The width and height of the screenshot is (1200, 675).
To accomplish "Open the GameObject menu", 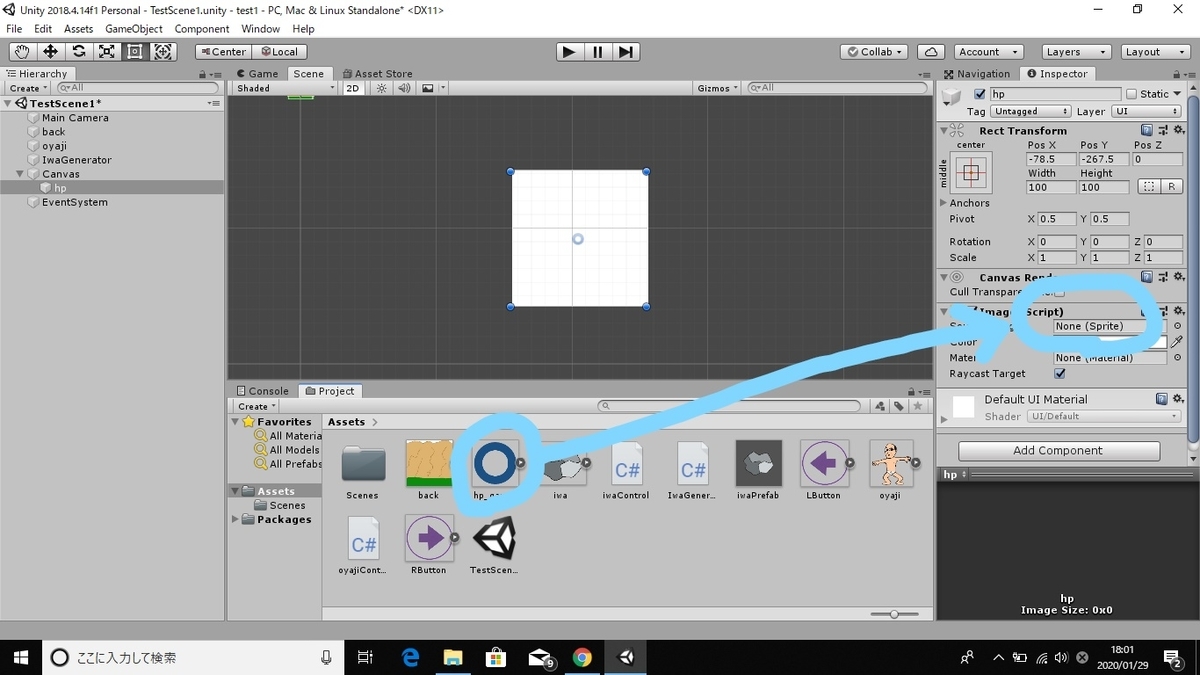I will (x=134, y=29).
